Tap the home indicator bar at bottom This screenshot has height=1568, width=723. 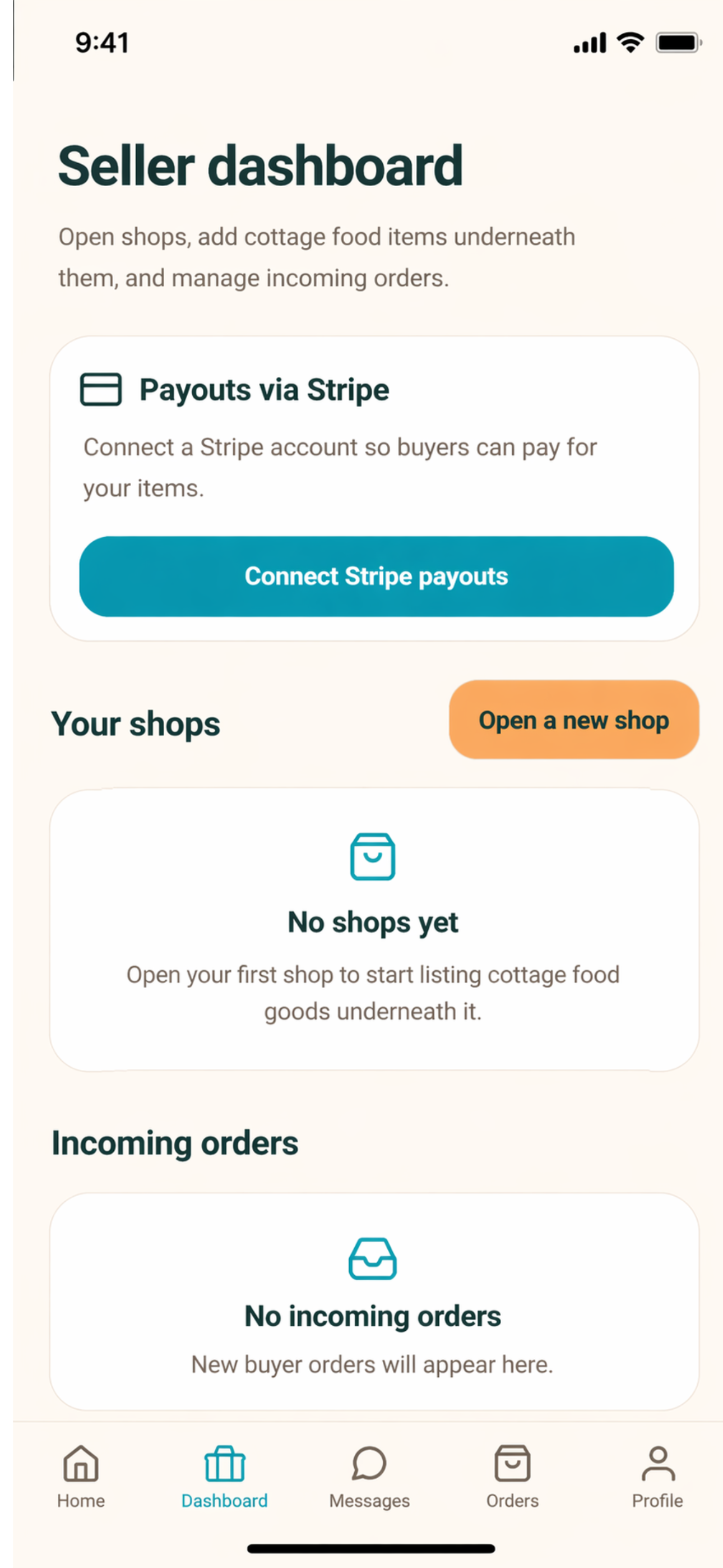point(370,1548)
